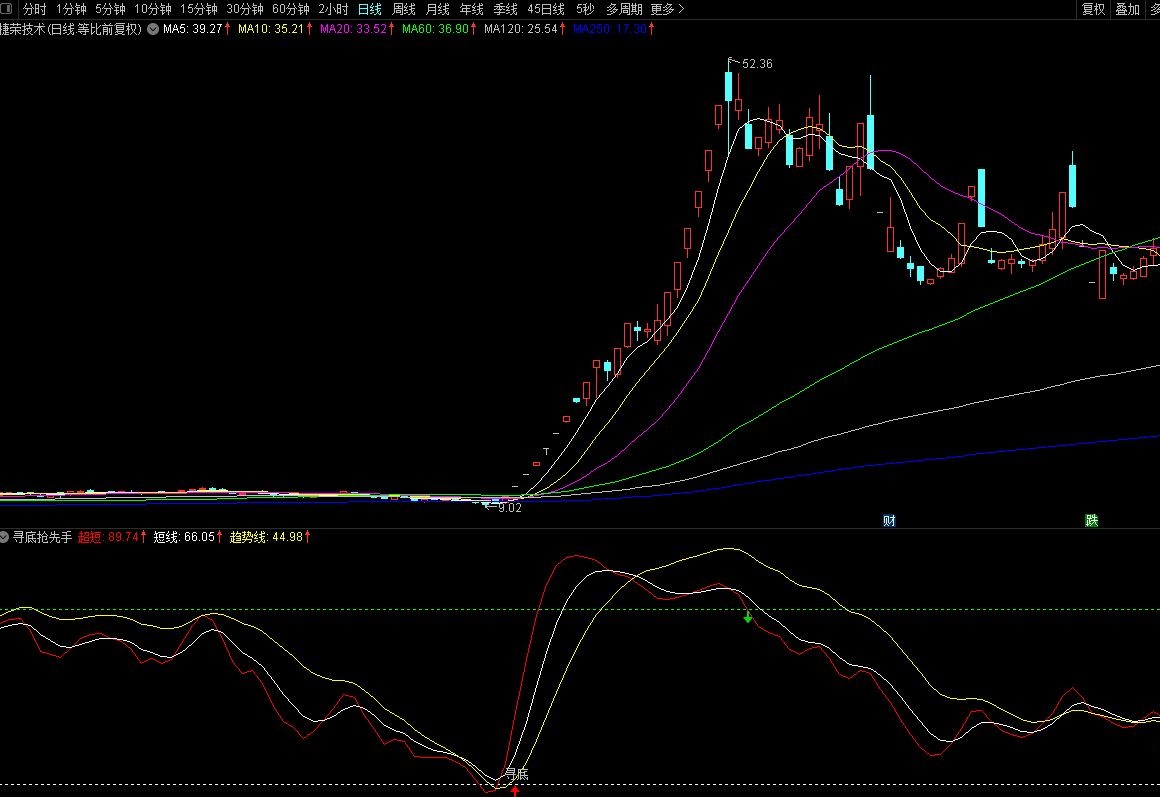Switch chart period to 周线

click(404, 9)
